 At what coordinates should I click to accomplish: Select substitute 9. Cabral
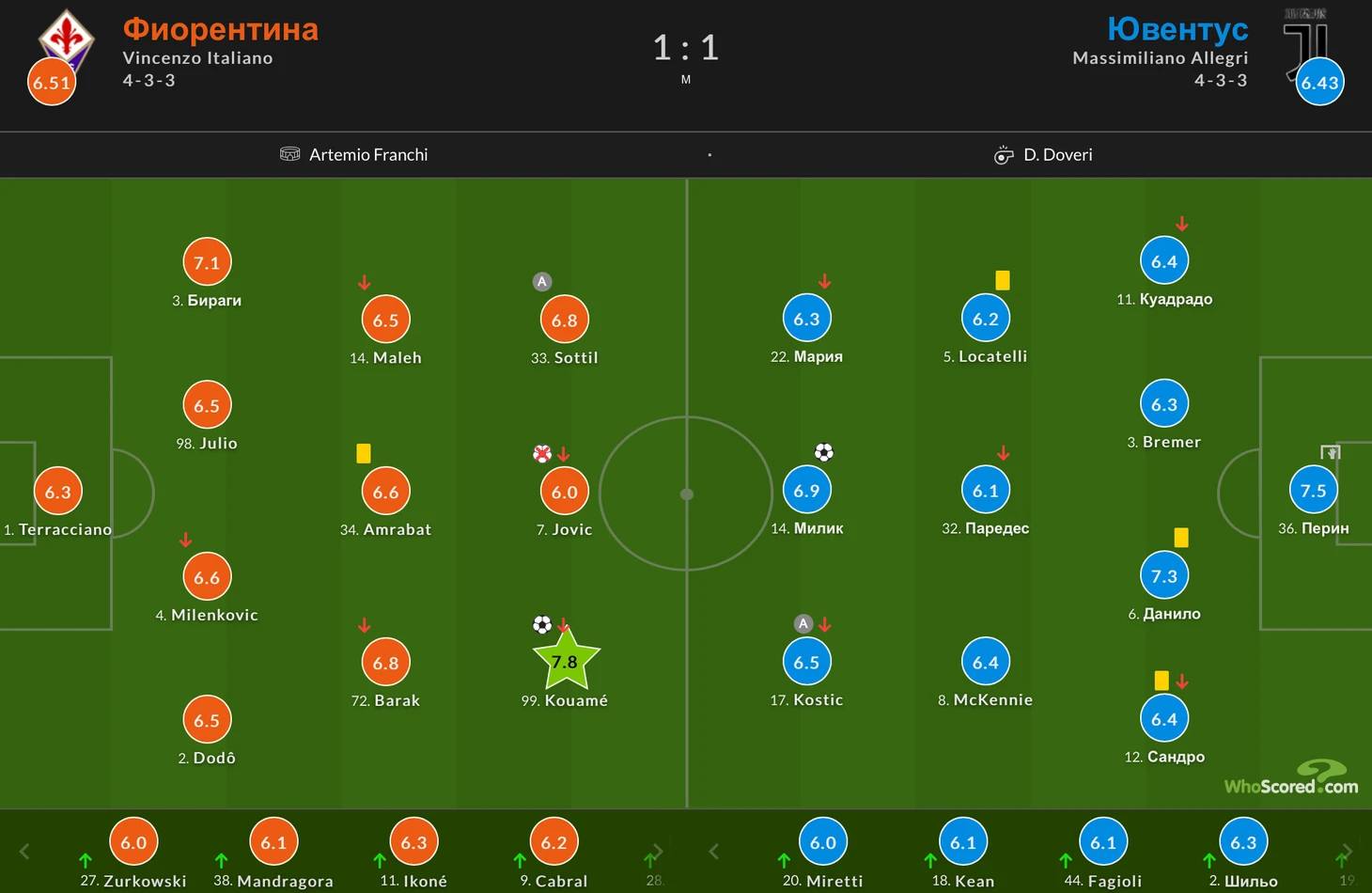click(553, 854)
